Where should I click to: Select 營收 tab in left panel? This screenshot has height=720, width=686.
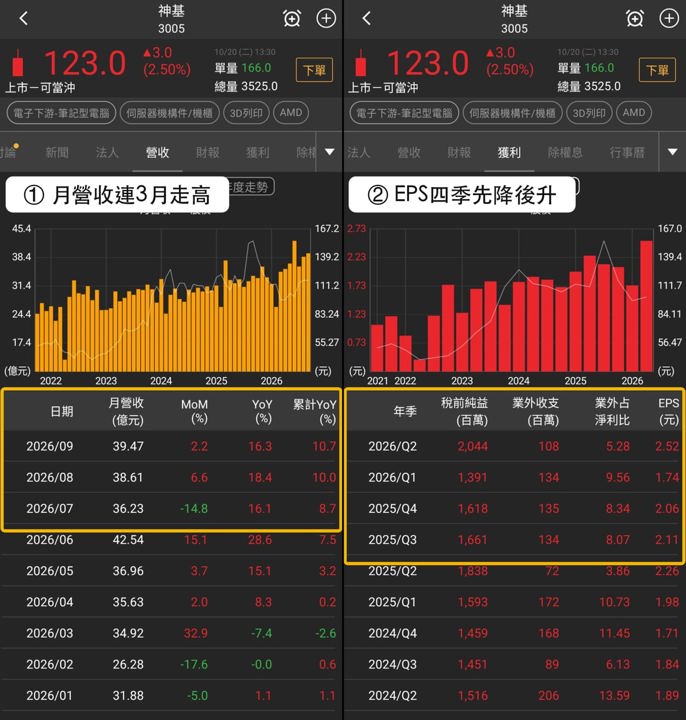tap(157, 152)
